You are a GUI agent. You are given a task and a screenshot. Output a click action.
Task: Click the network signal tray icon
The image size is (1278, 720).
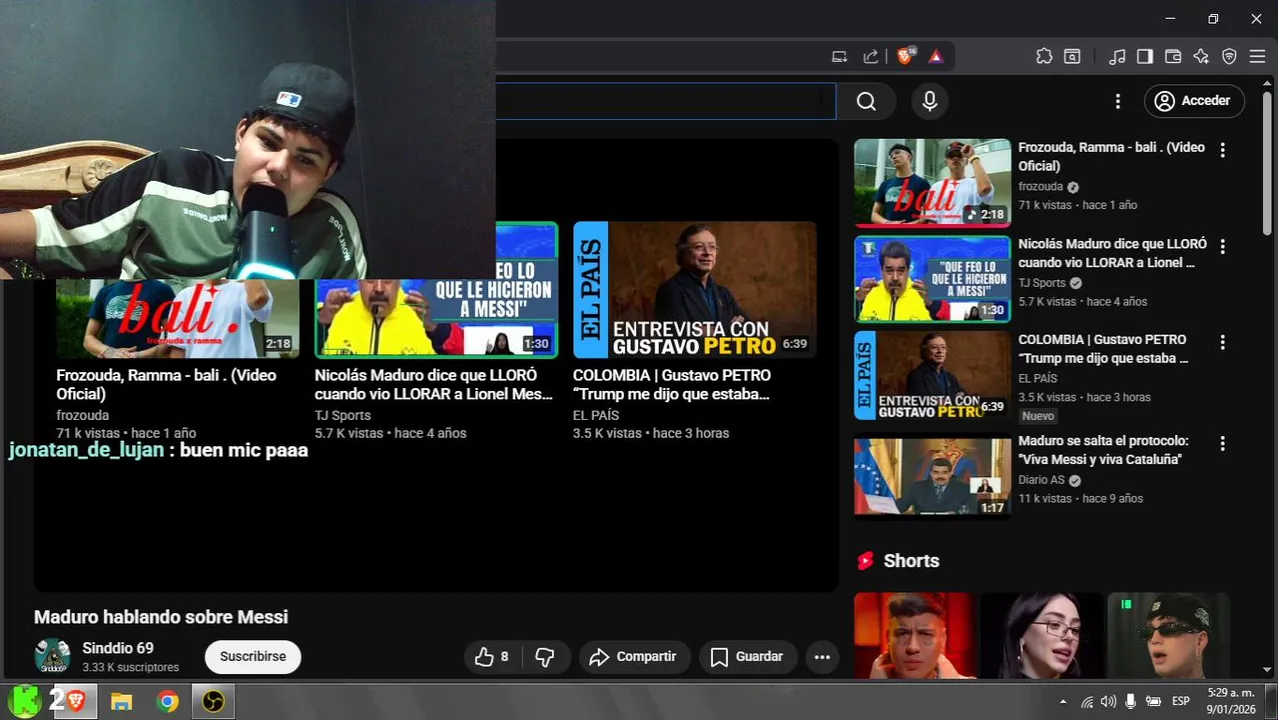coord(1087,701)
